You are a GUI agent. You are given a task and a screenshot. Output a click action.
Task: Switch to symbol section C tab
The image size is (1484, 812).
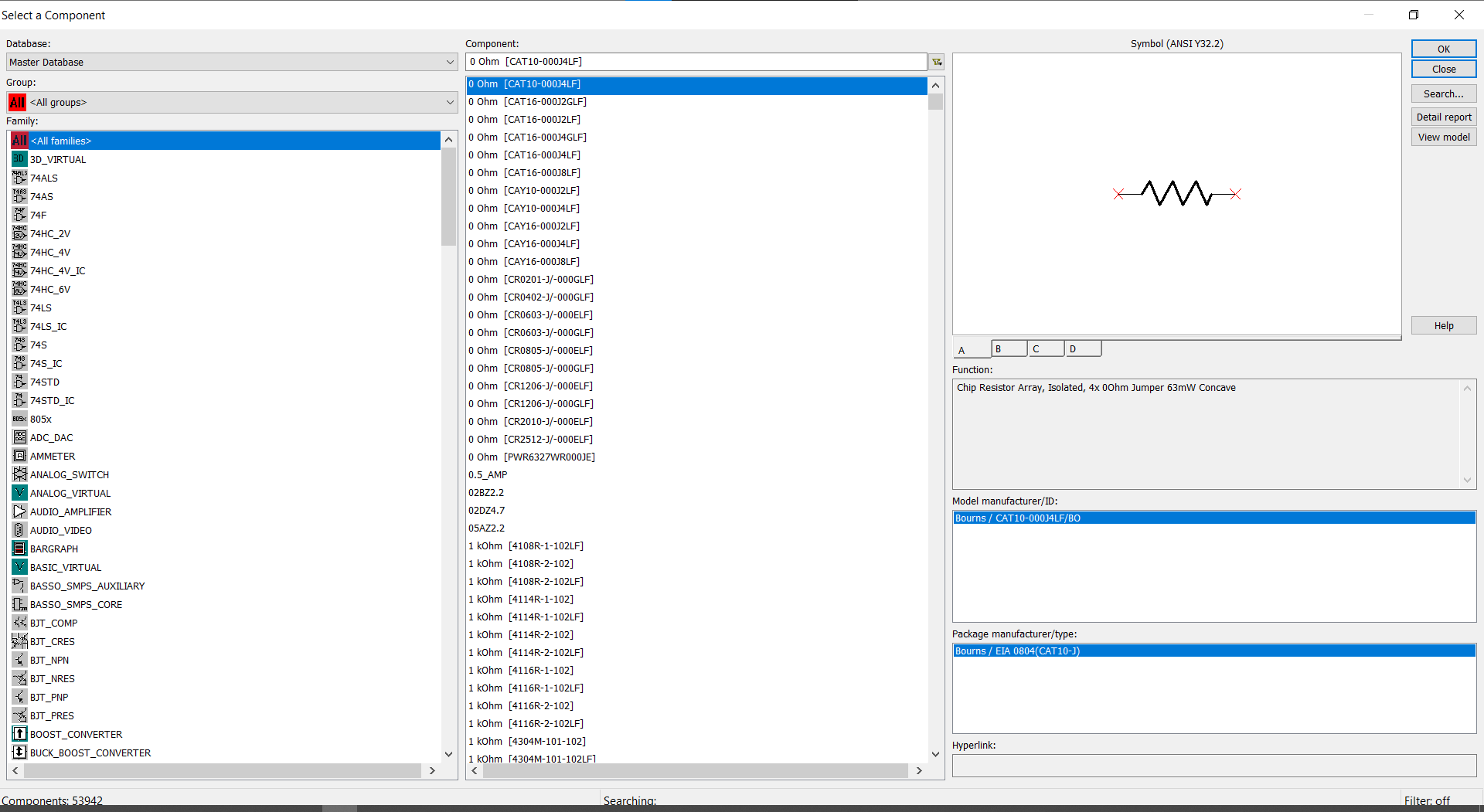[x=1046, y=348]
